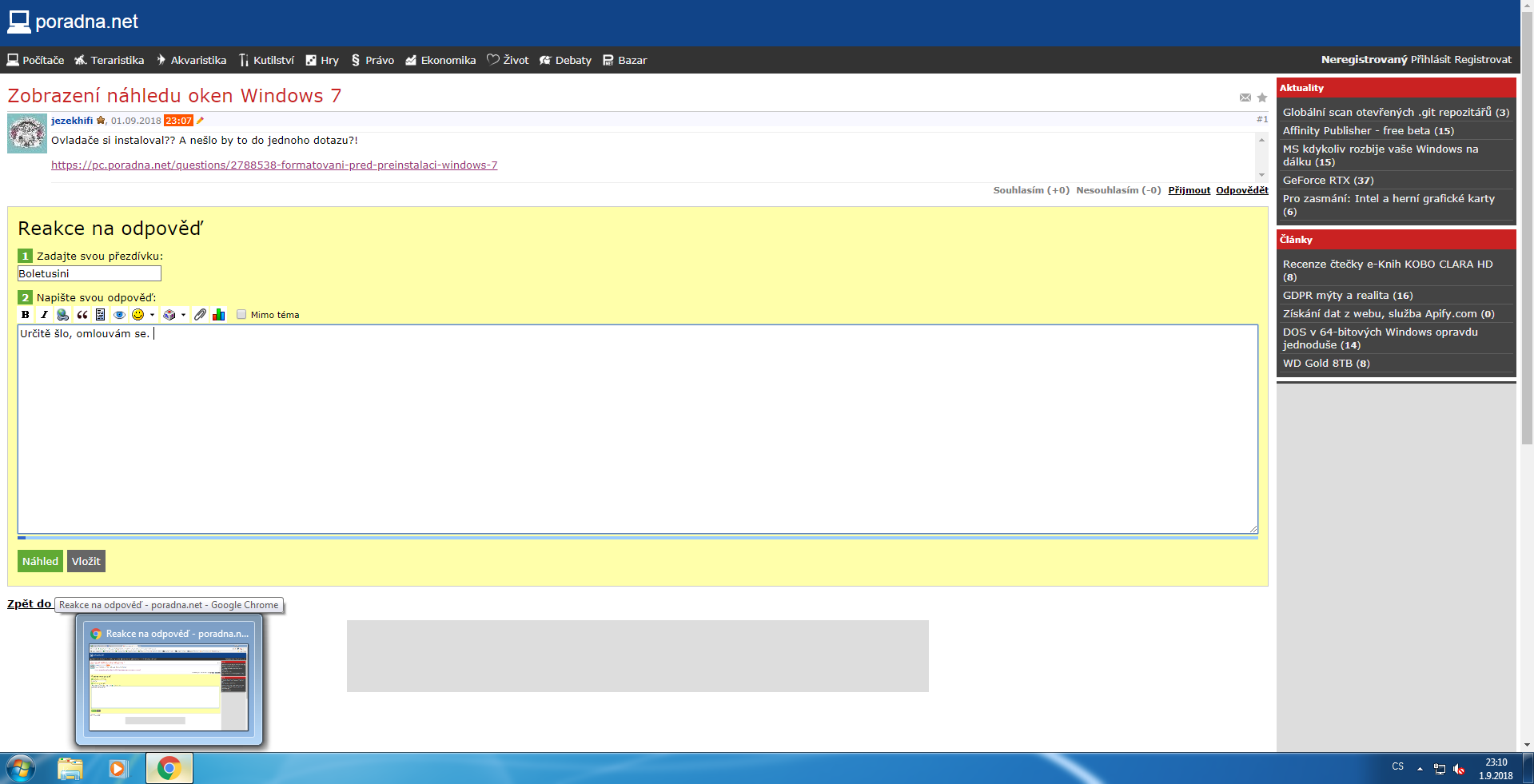Go to the Debaty section
The image size is (1534, 784).
[565, 60]
